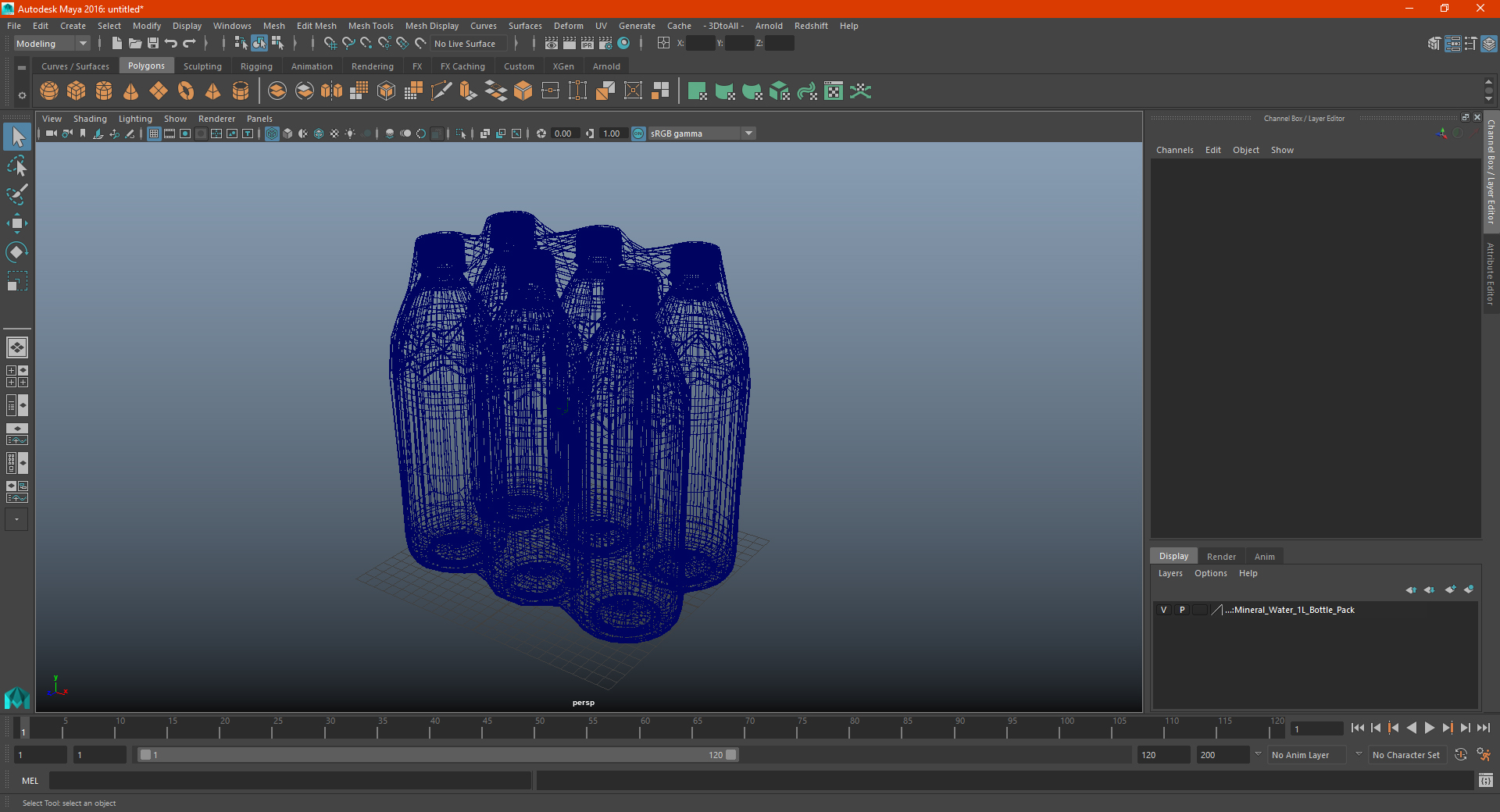Play the animation forwards
Screen dimensions: 1500x812
[1430, 728]
